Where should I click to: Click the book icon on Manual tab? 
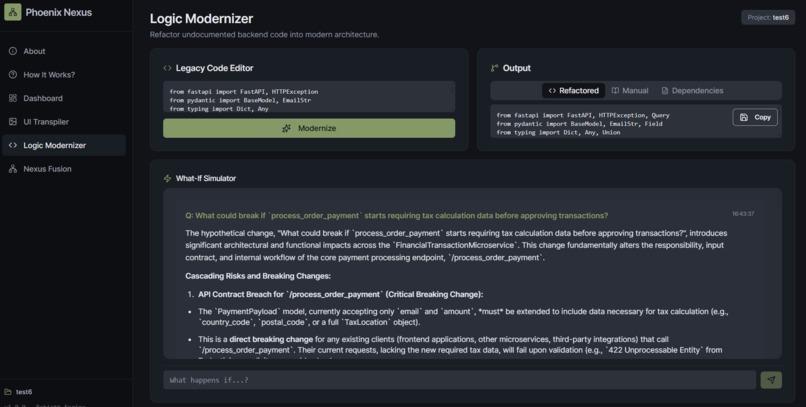coord(615,90)
